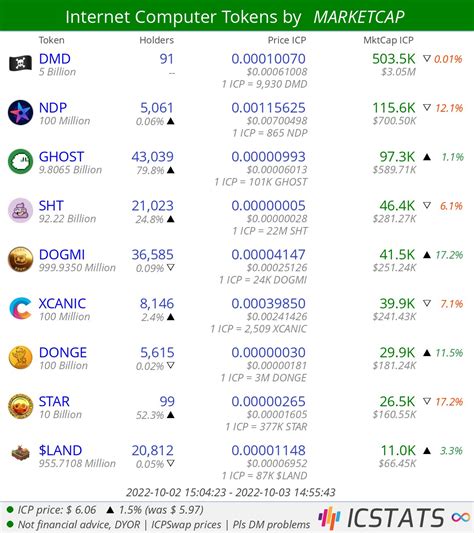Screen dimensions: 474x533
Task: Click the up arrow beside NDP holders
Action: tap(171, 121)
